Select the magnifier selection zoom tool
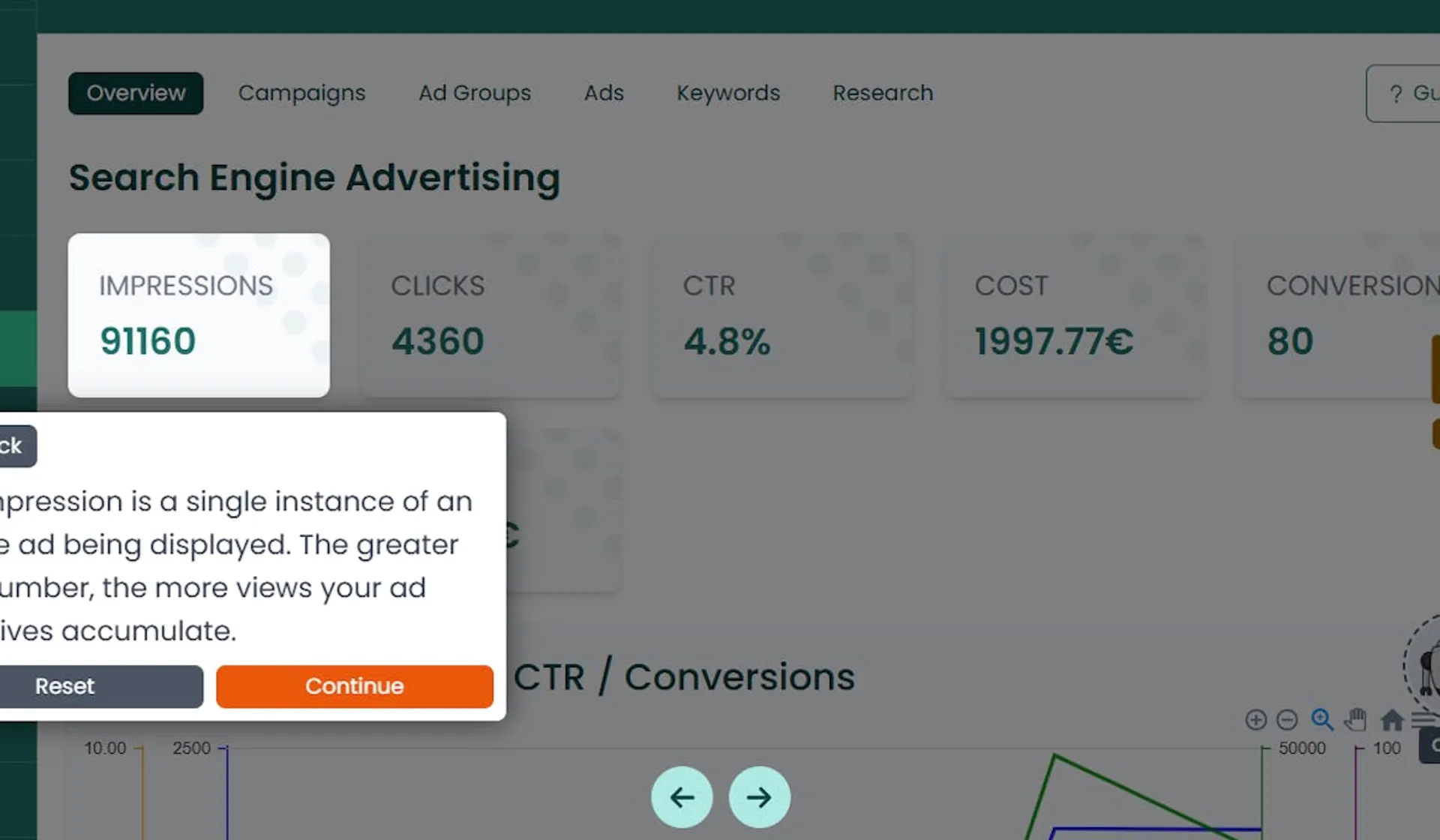Viewport: 1440px width, 840px height. click(x=1321, y=720)
